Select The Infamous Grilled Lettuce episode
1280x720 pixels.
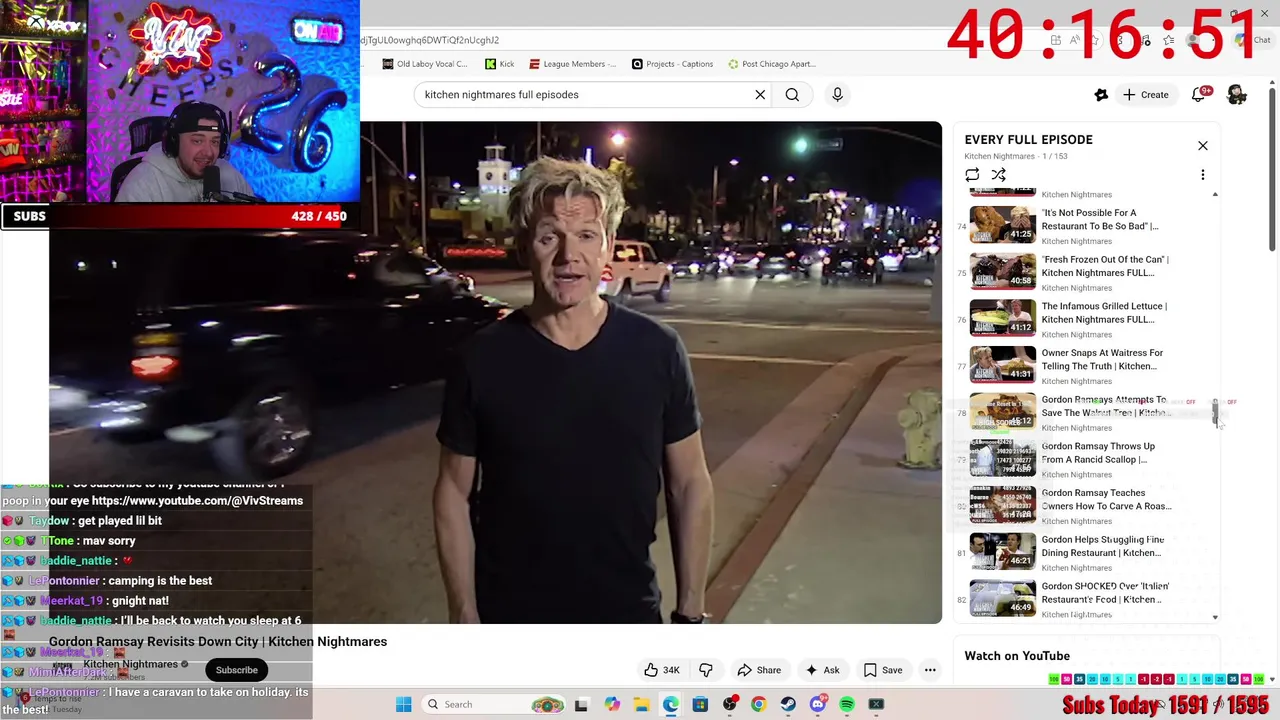[1087, 319]
